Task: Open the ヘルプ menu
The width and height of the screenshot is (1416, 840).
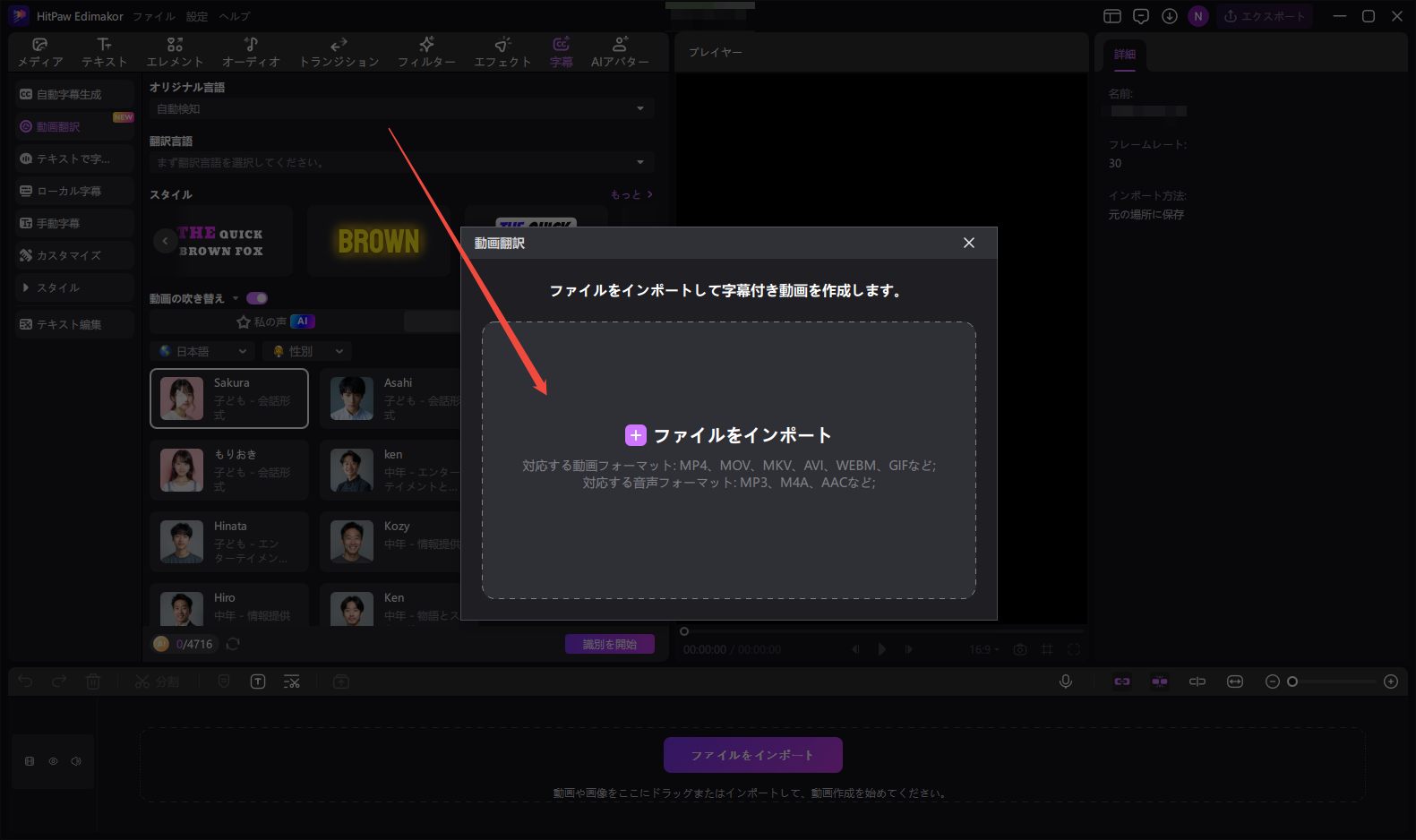Action: click(x=235, y=16)
